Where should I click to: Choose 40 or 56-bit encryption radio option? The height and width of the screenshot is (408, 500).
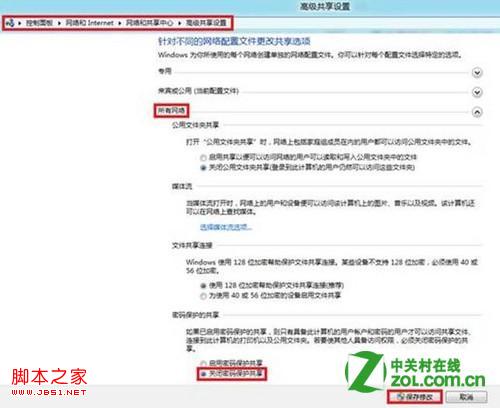coord(203,296)
